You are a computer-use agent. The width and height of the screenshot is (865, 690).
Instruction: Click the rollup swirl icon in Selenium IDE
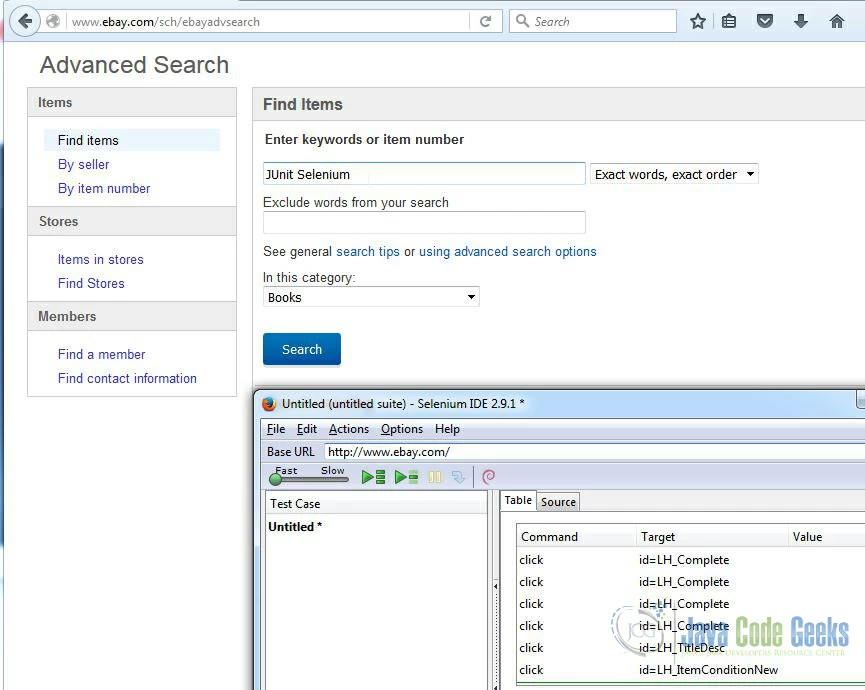pos(489,477)
